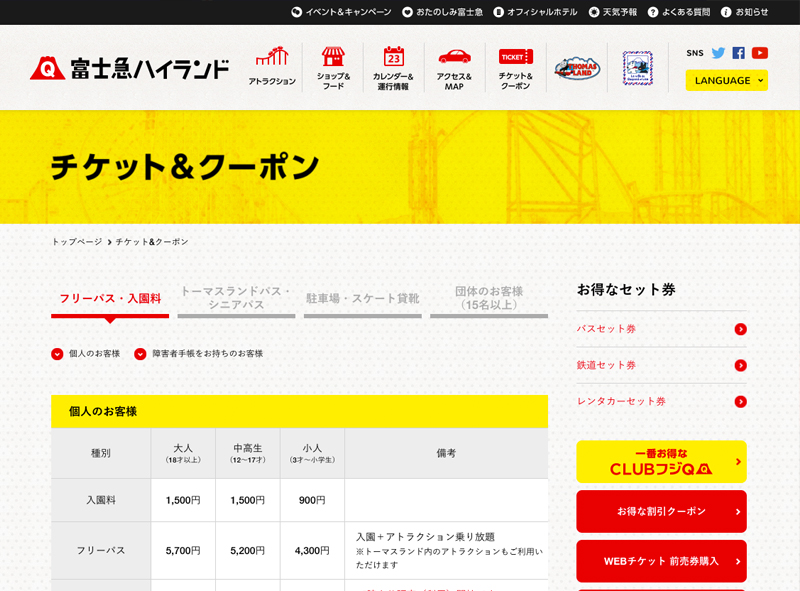
Task: Open the Attractions roller coaster icon
Action: tap(272, 66)
